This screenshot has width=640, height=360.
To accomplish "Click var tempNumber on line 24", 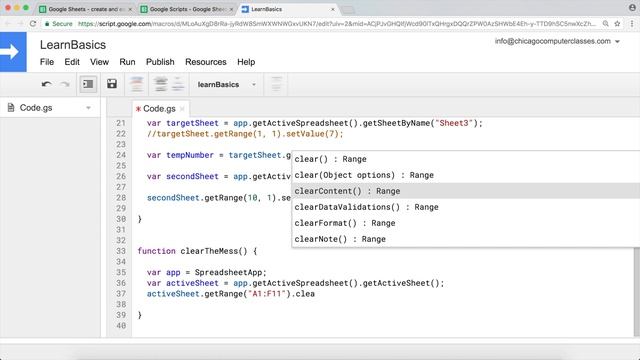I will (x=180, y=155).
